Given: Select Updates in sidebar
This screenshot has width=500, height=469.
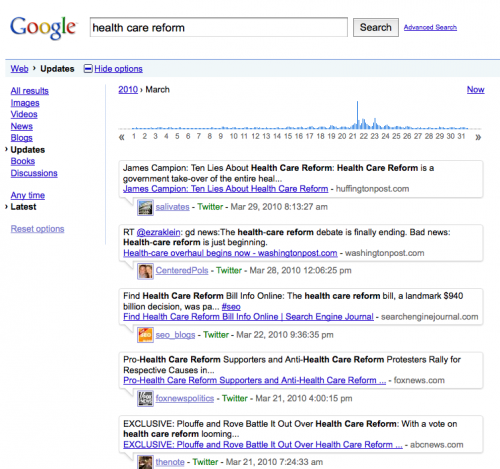Looking at the screenshot, I should point(28,150).
